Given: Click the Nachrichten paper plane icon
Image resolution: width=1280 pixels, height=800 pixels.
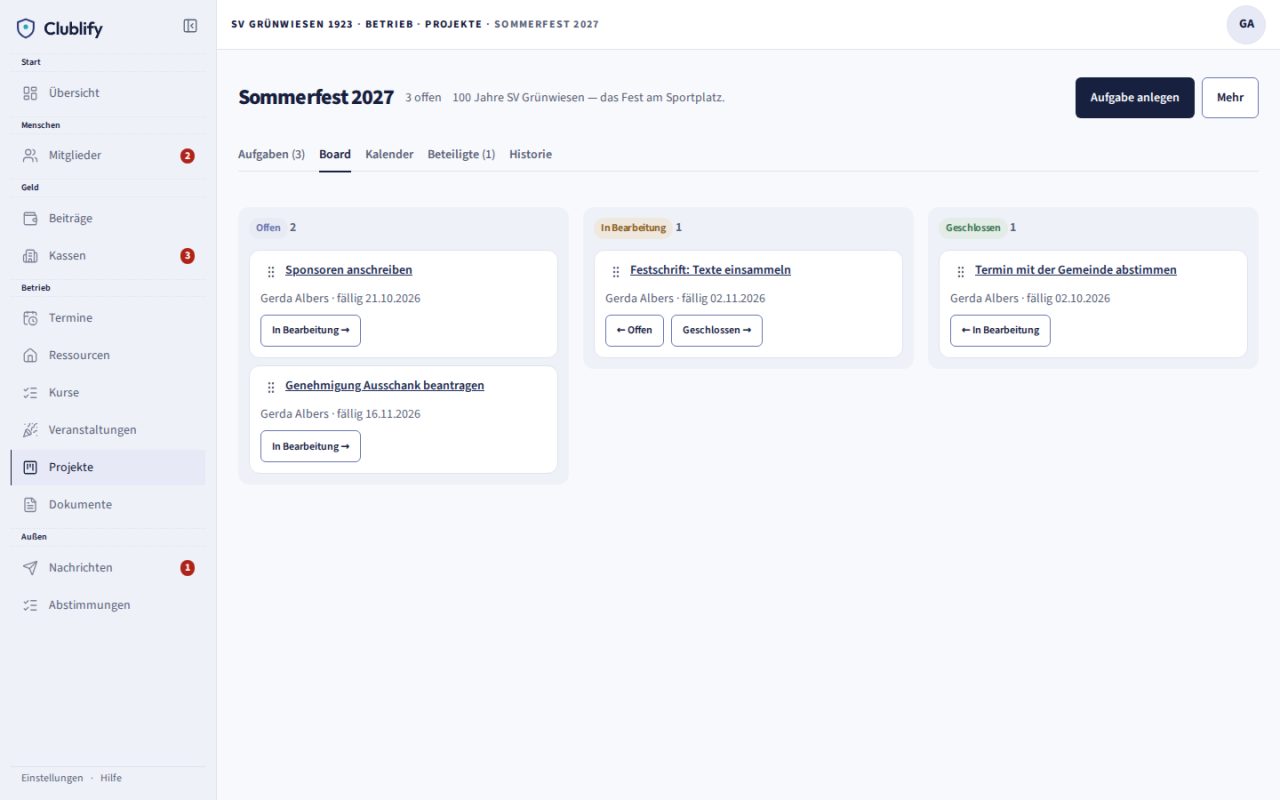Looking at the screenshot, I should 30,568.
